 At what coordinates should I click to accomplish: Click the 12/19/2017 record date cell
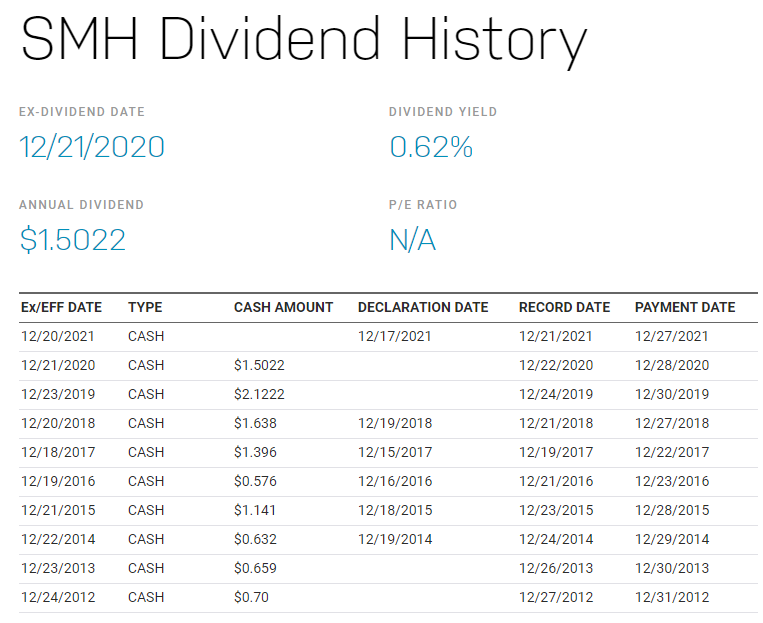pyautogui.click(x=556, y=452)
